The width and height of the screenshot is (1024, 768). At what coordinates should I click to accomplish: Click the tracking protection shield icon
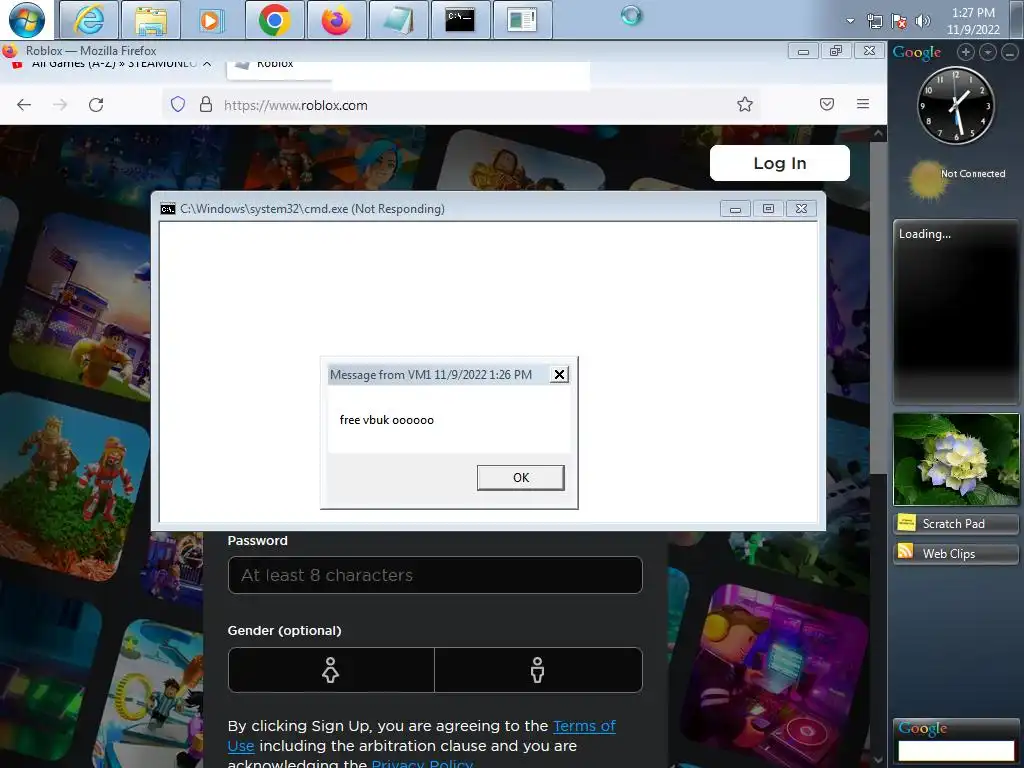pos(178,104)
